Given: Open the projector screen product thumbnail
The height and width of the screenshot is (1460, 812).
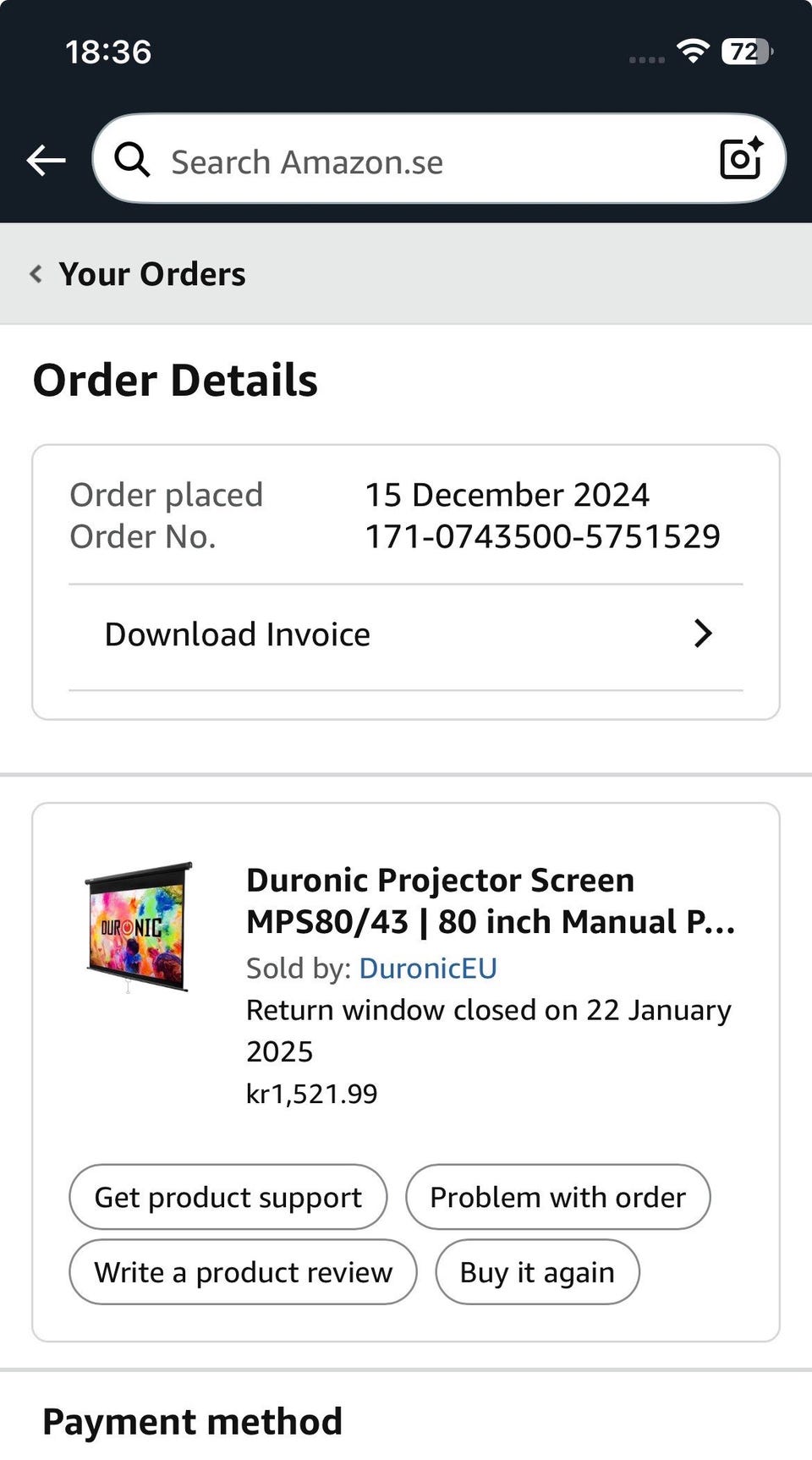Looking at the screenshot, I should click(138, 927).
